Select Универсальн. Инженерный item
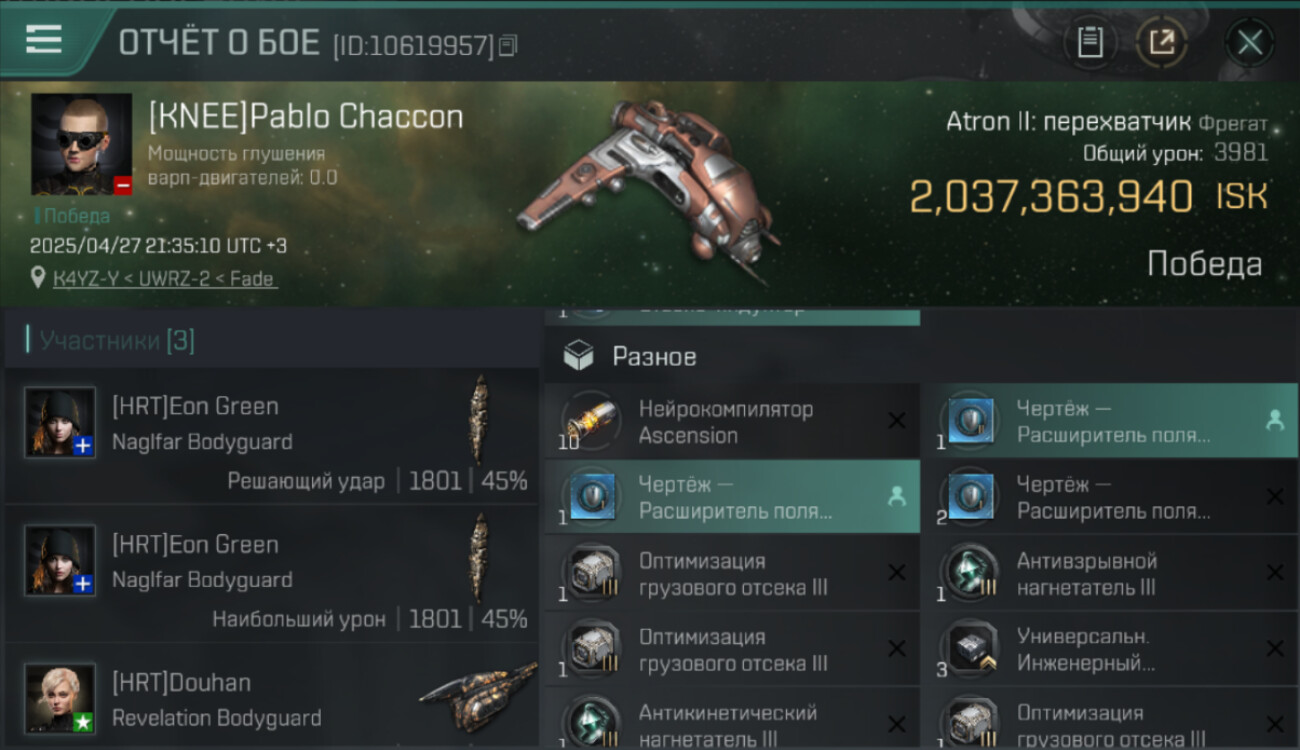 1111,649
